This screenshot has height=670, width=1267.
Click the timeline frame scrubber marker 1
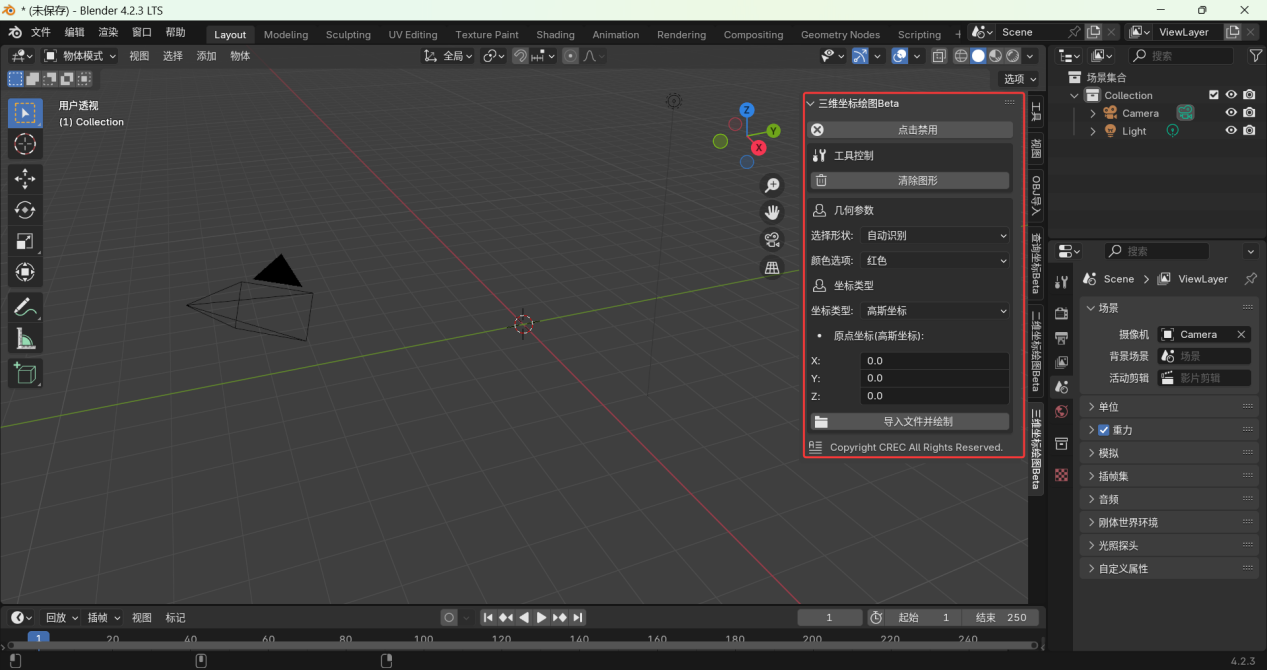(x=38, y=638)
